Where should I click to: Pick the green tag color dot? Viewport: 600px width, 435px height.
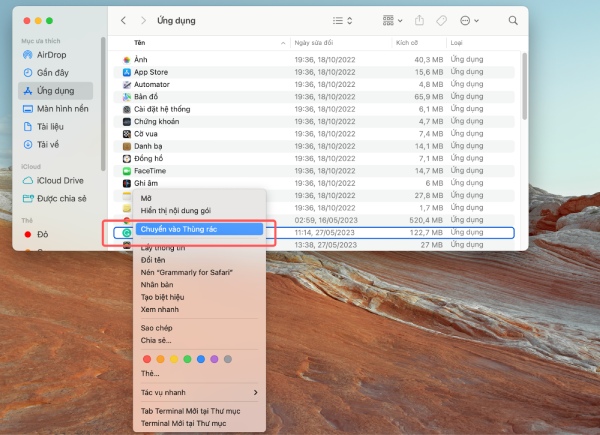(x=187, y=359)
